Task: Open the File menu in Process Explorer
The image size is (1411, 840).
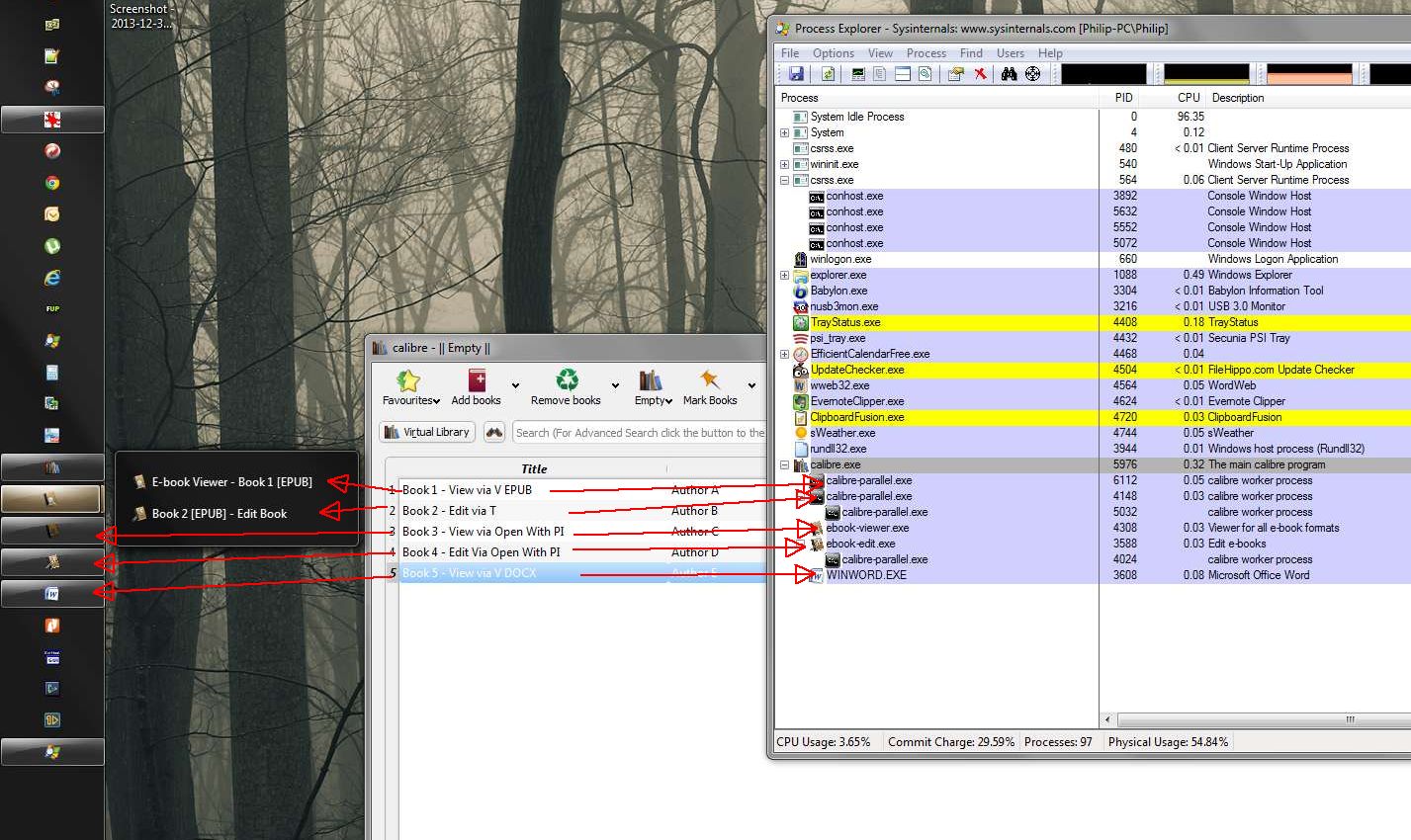Action: pyautogui.click(x=790, y=53)
